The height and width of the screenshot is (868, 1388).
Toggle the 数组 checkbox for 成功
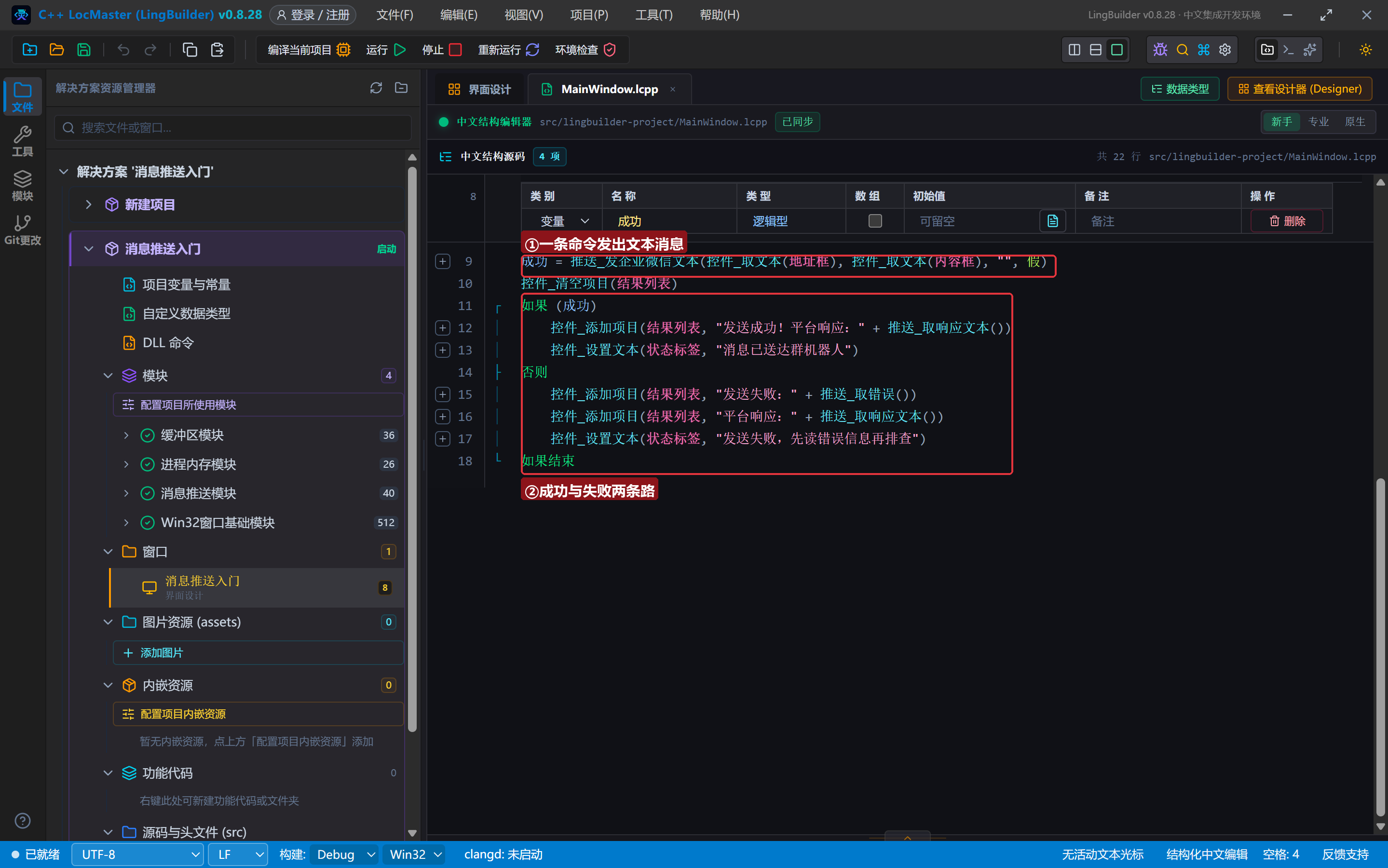tap(875, 221)
